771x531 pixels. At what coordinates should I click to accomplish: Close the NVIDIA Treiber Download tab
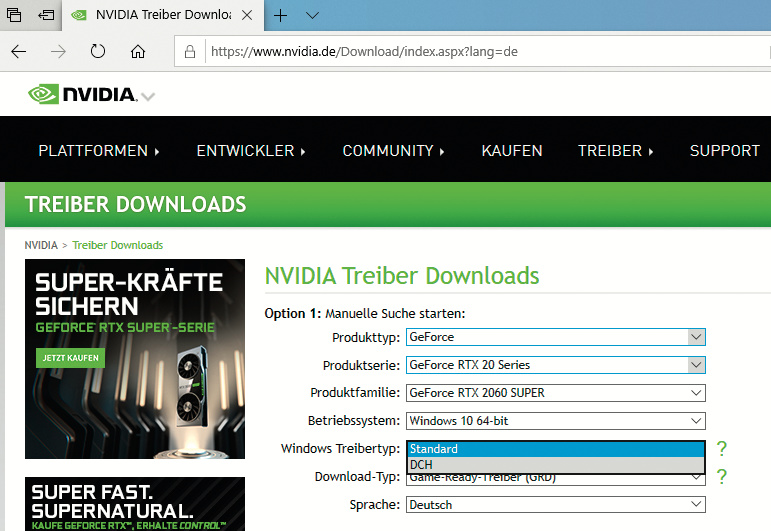click(247, 15)
